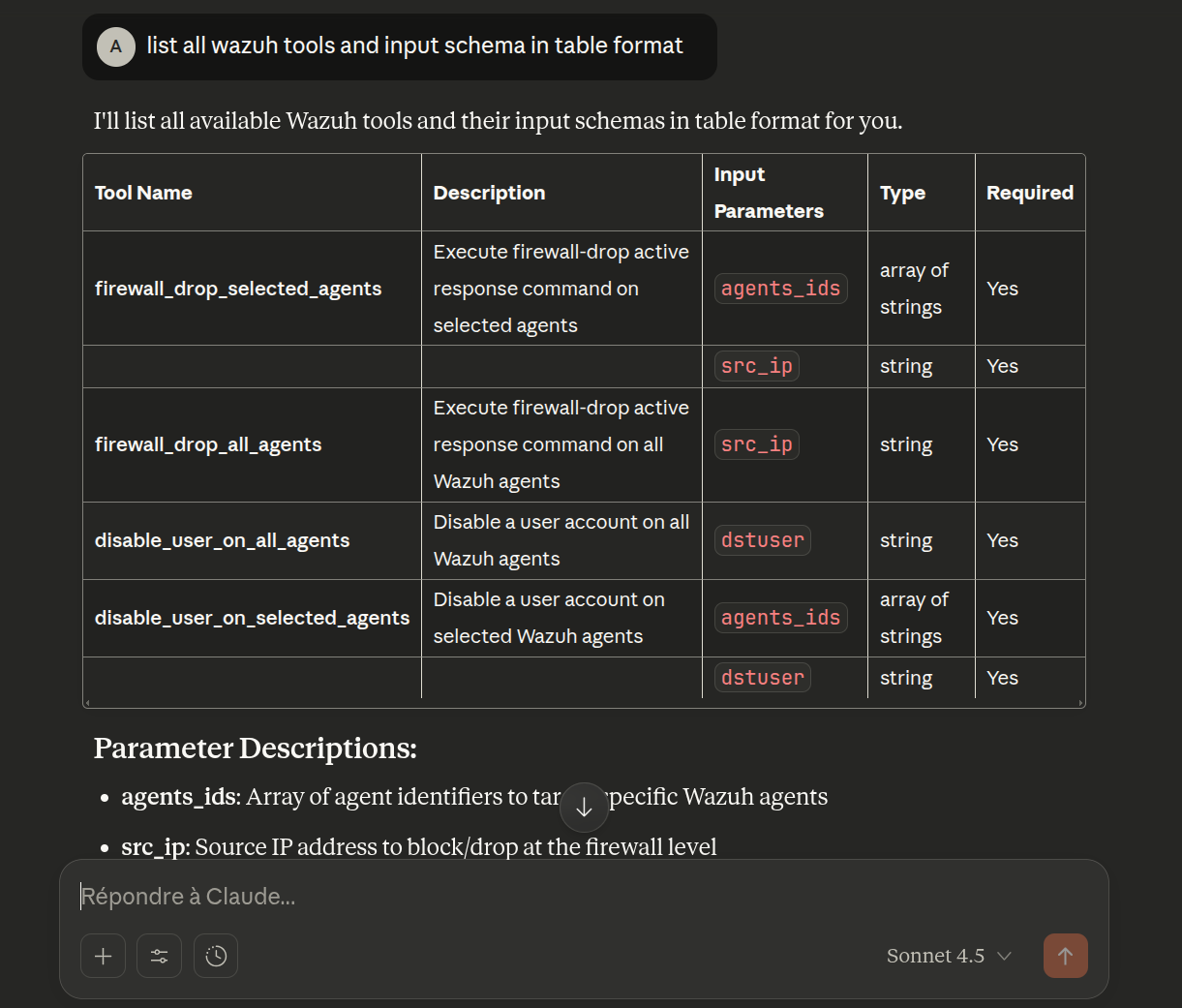Select the firewall_drop_all_agents tool name cell
Screen dimensions: 1182x1008
tap(208, 444)
